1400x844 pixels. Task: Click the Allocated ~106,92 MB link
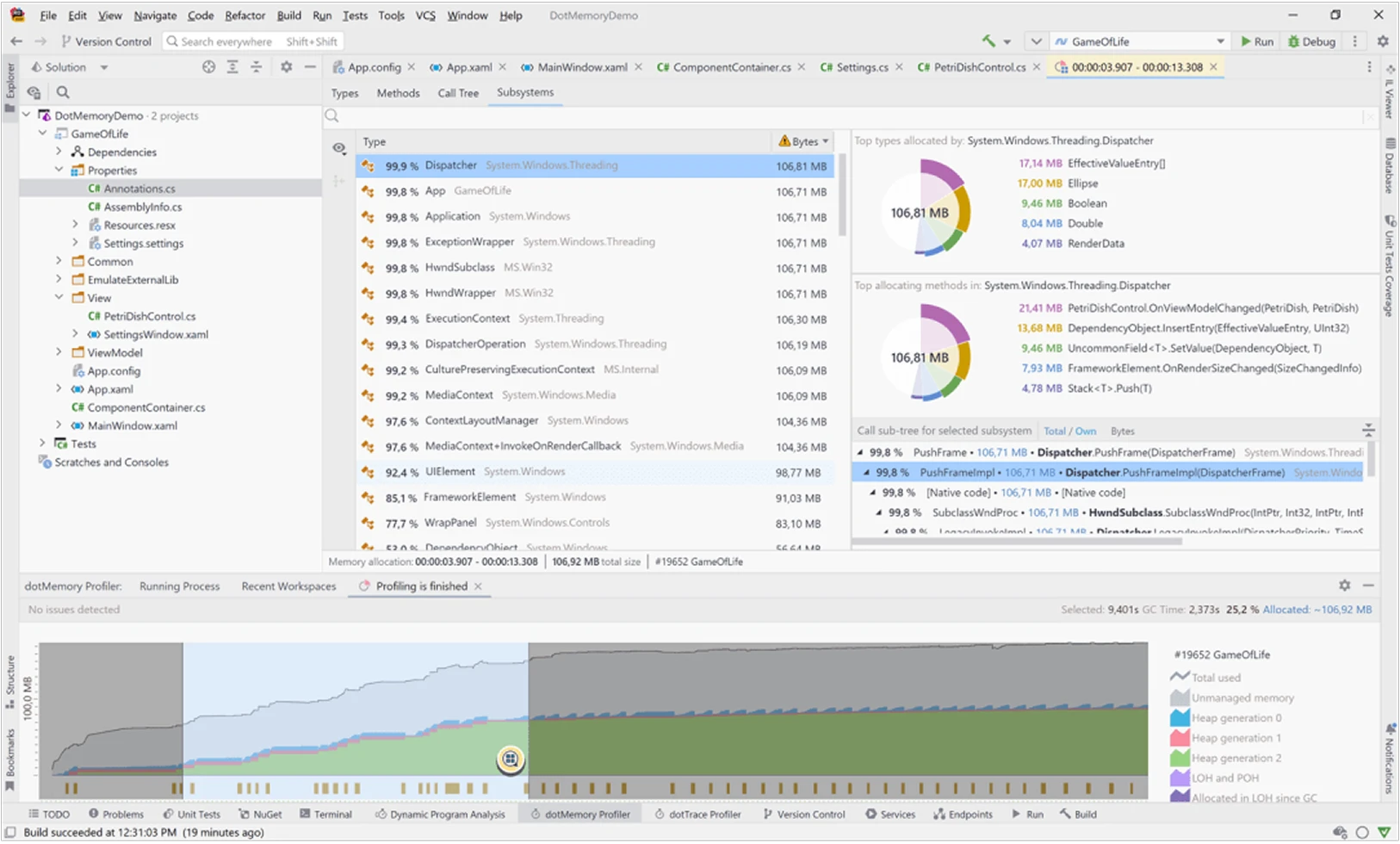click(1316, 610)
